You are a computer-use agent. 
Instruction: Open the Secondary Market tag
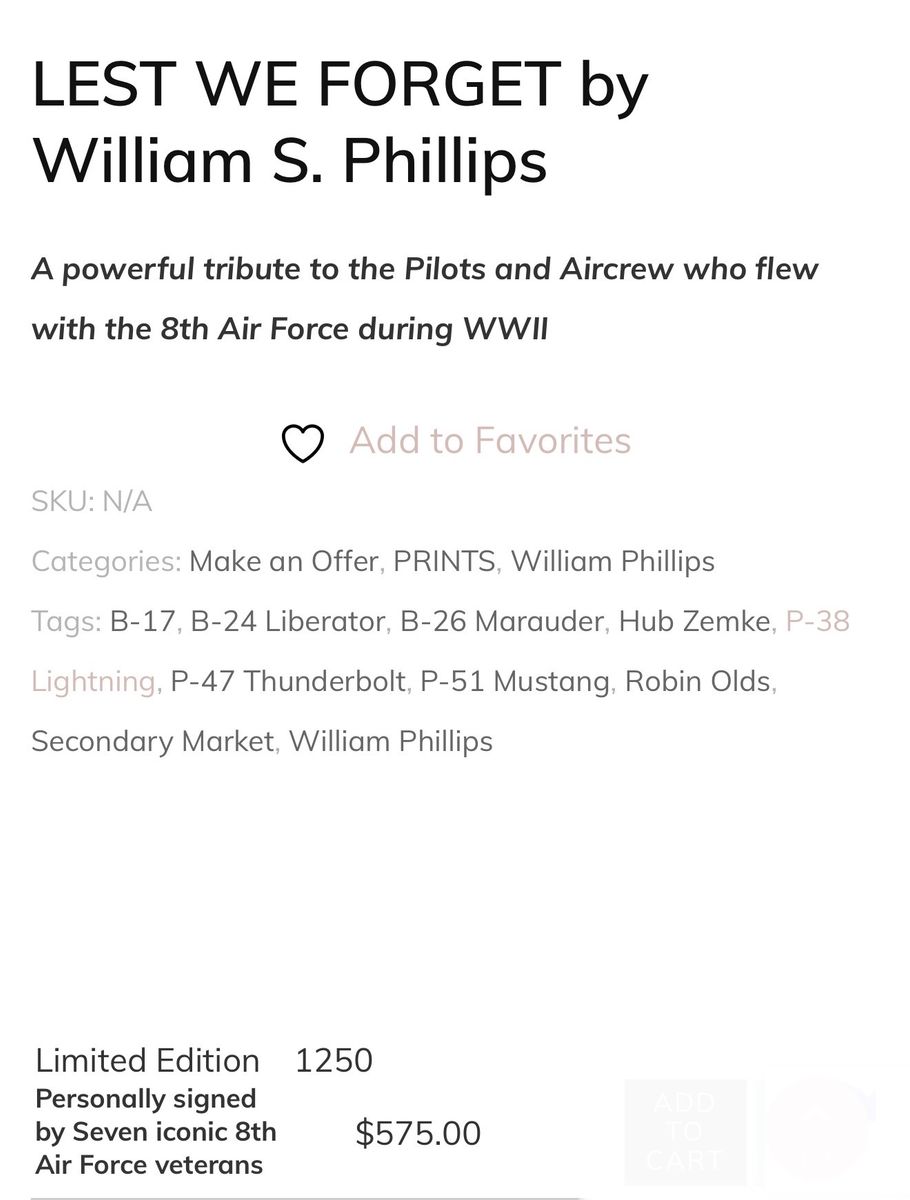point(152,741)
